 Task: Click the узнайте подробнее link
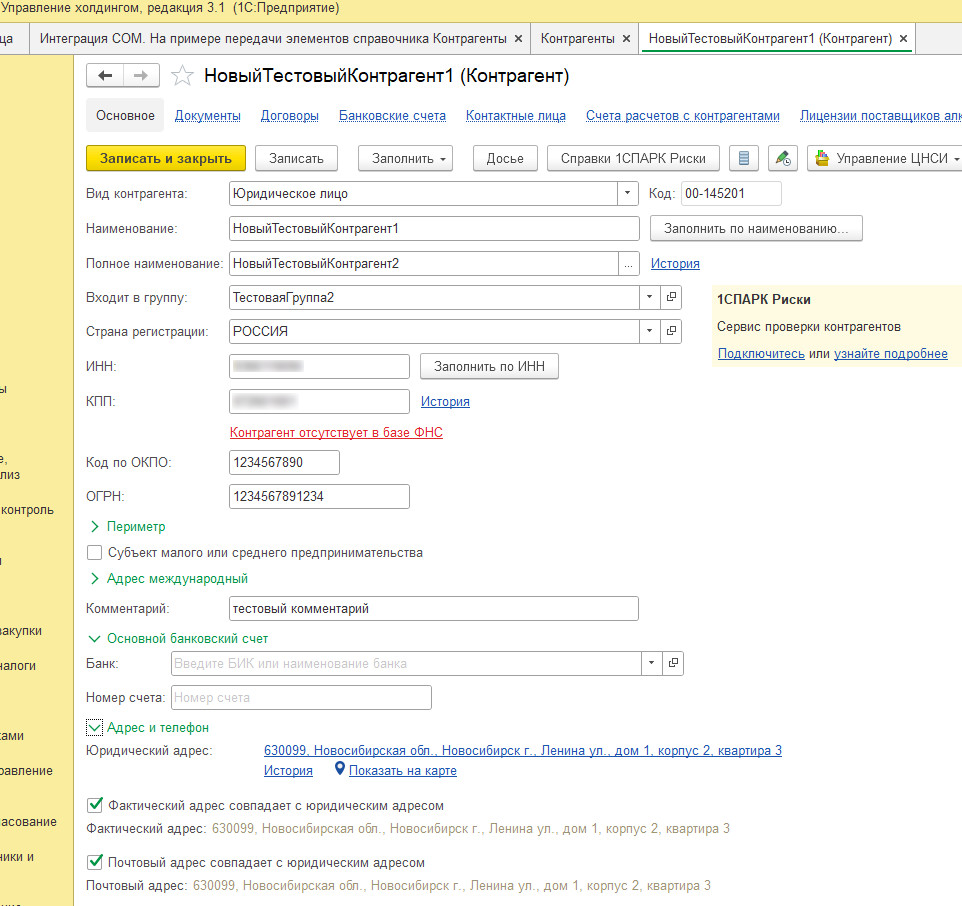[891, 353]
